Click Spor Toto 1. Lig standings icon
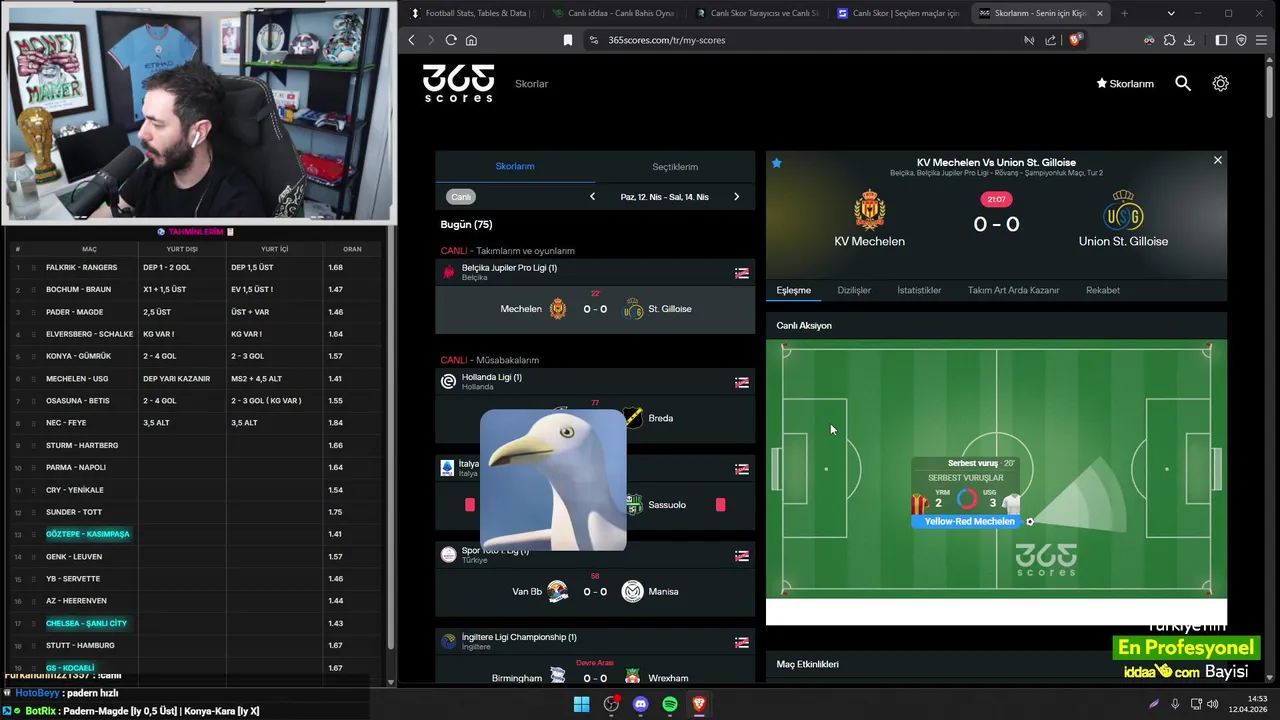1280x720 pixels. click(742, 555)
